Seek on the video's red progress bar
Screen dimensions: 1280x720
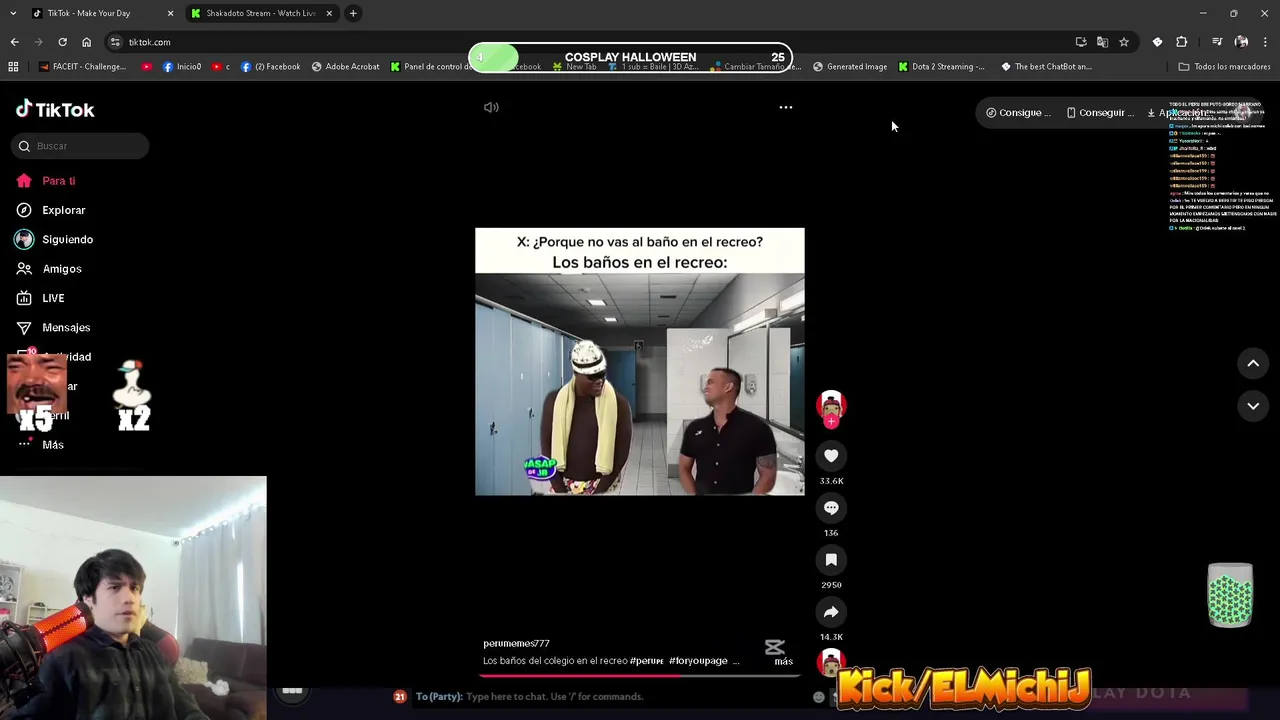point(639,675)
